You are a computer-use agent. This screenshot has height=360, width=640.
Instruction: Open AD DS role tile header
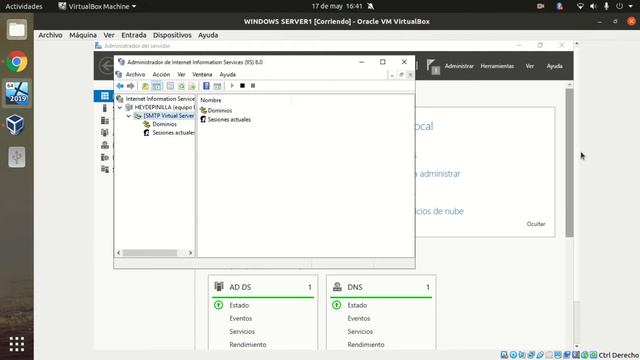[263, 287]
